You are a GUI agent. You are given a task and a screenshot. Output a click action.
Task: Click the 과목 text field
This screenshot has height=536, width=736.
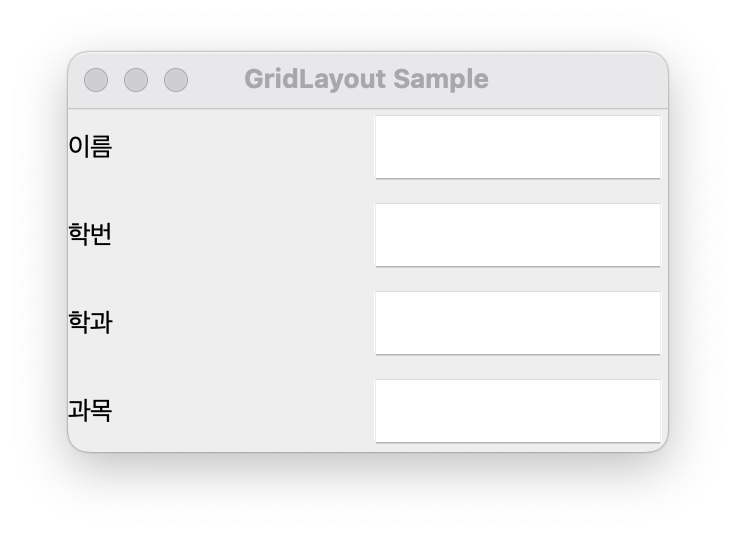(x=518, y=411)
